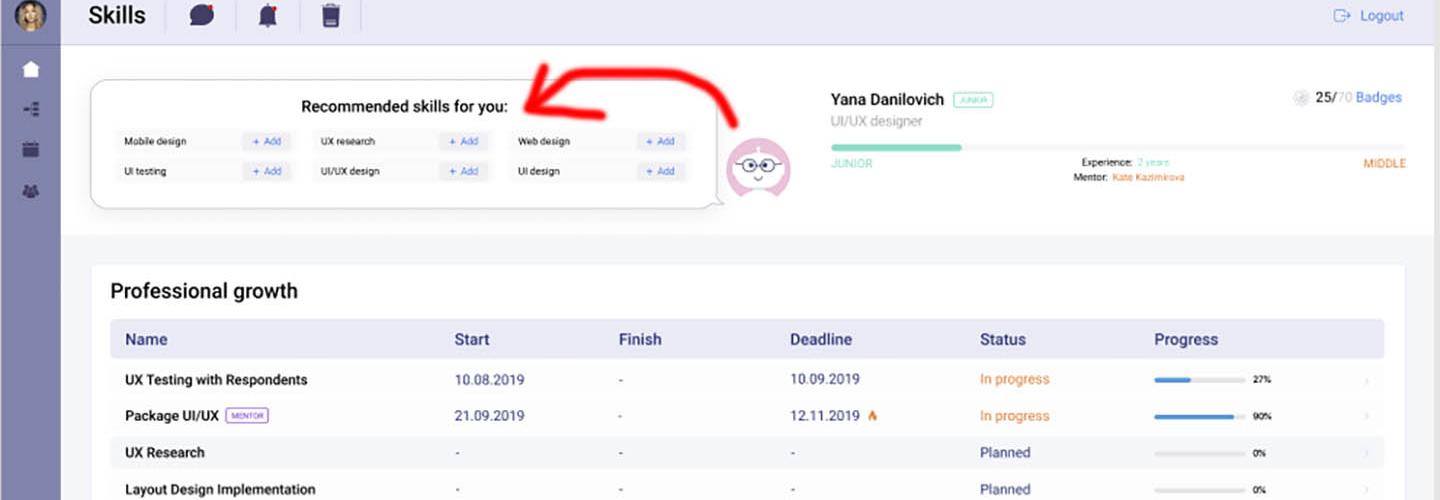Open the calendar sidebar icon
1440x500 pixels.
(x=31, y=150)
